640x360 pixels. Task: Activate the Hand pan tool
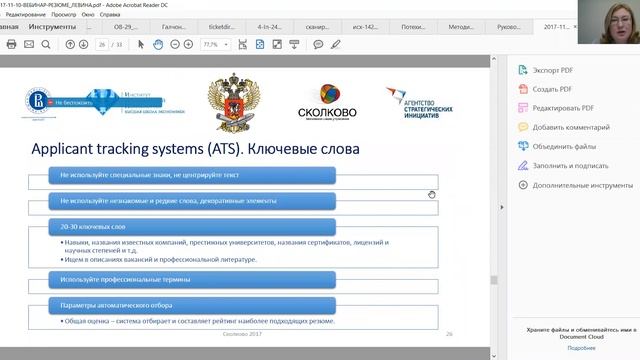[x=158, y=44]
